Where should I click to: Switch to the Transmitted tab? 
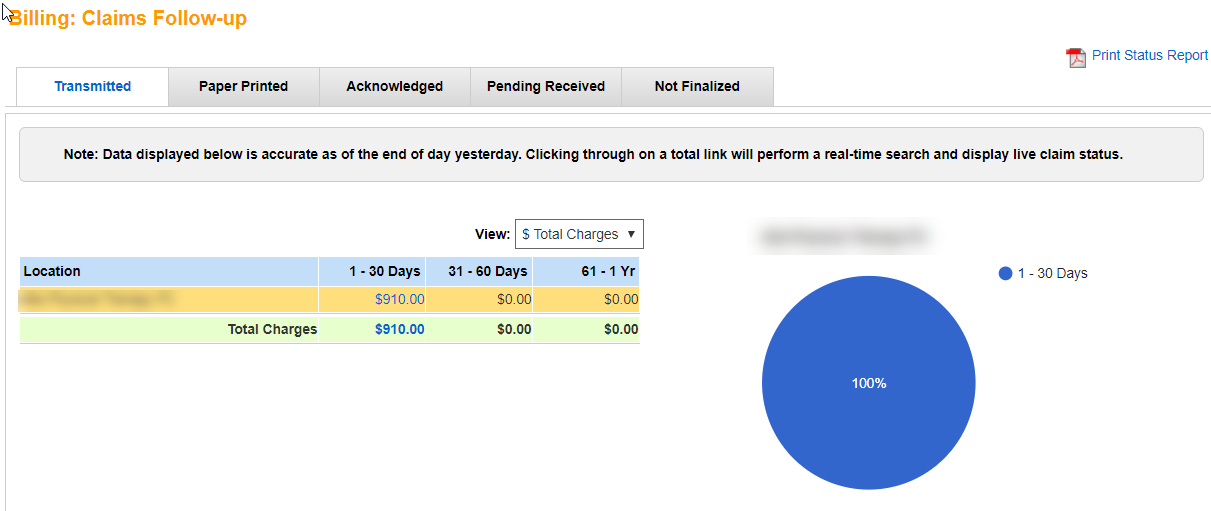[93, 87]
